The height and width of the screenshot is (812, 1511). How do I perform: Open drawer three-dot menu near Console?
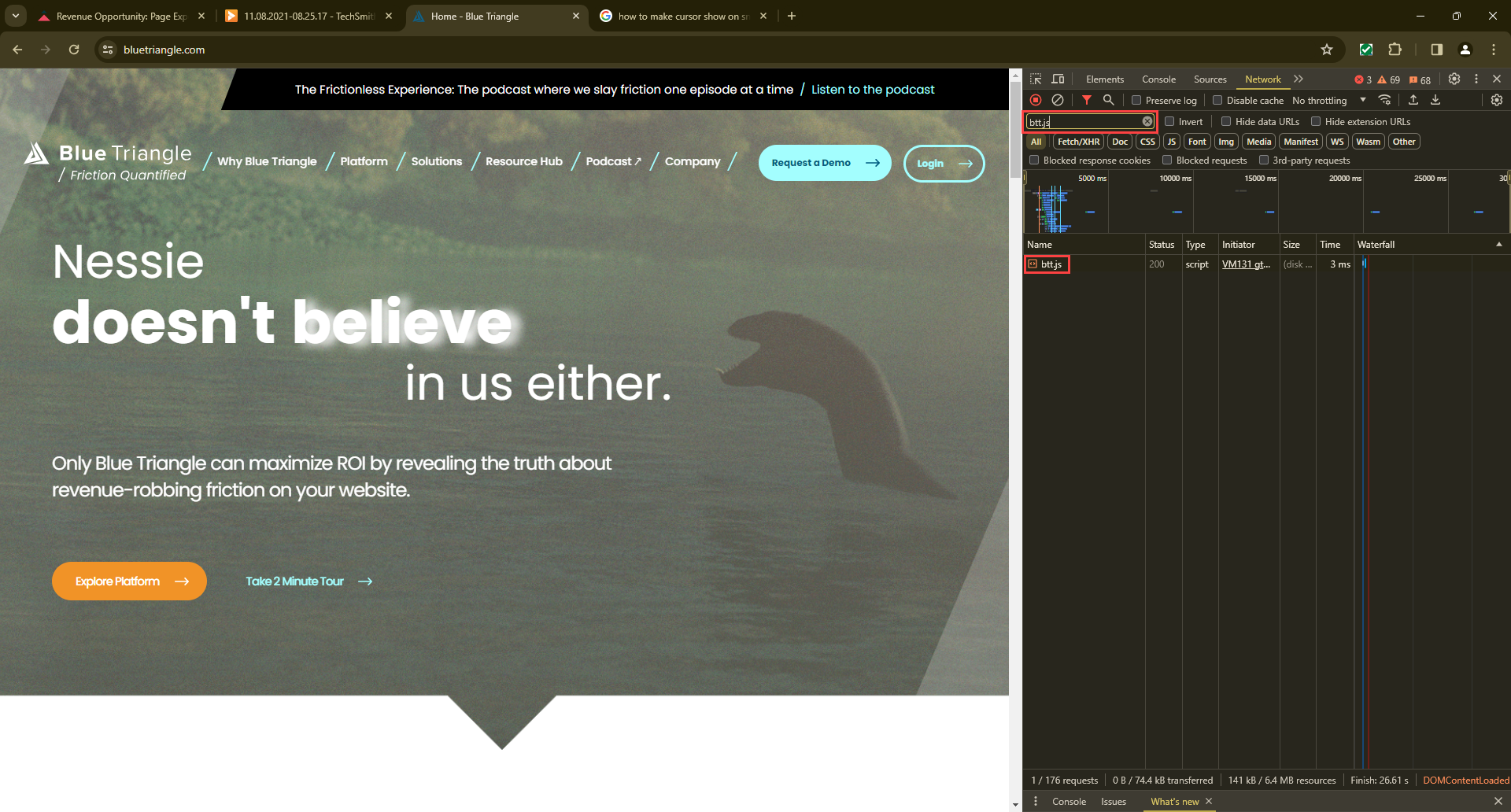point(1036,801)
